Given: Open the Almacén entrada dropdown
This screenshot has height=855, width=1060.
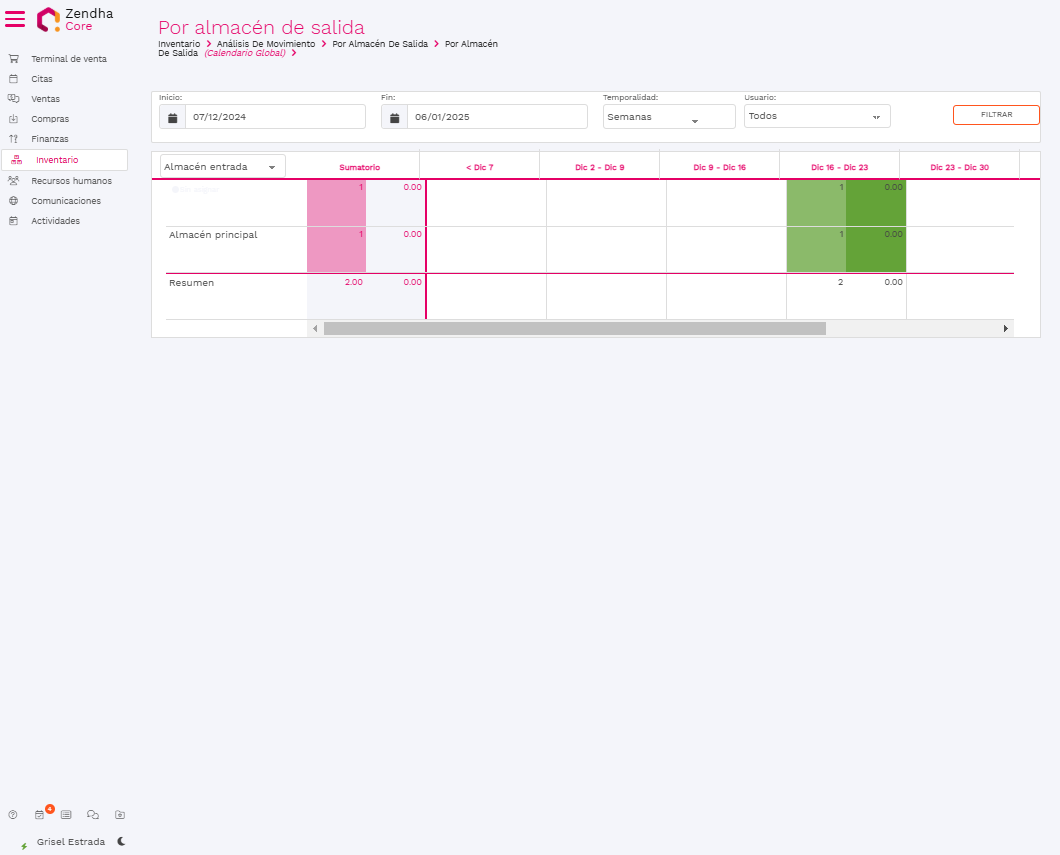Looking at the screenshot, I should (x=222, y=167).
